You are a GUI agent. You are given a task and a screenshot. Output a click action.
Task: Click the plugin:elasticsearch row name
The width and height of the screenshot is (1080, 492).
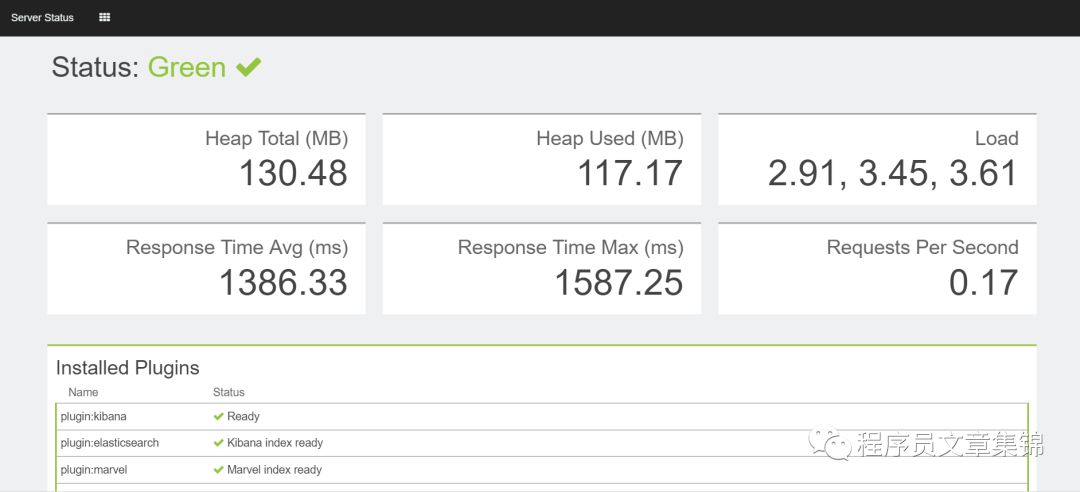(110, 443)
